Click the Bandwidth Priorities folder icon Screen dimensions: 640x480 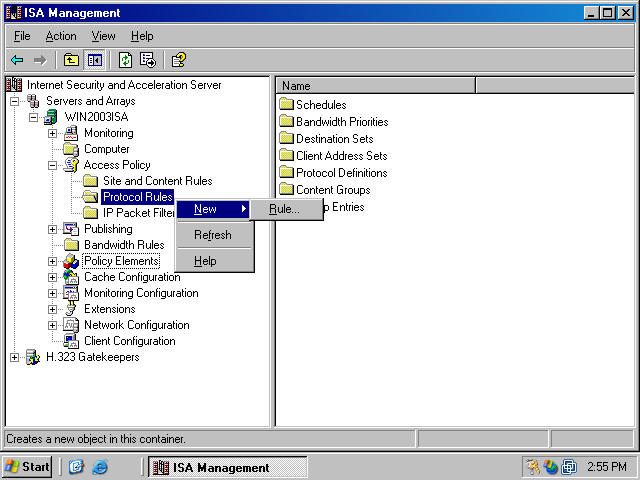click(287, 121)
